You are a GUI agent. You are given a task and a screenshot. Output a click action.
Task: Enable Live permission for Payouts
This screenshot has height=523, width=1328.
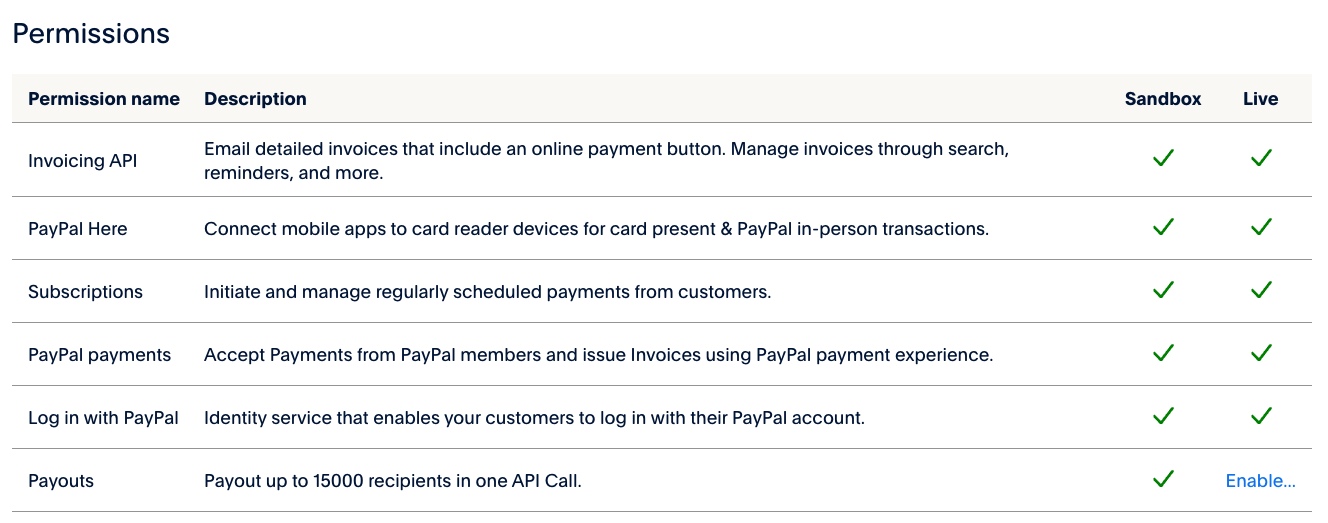point(1260,481)
